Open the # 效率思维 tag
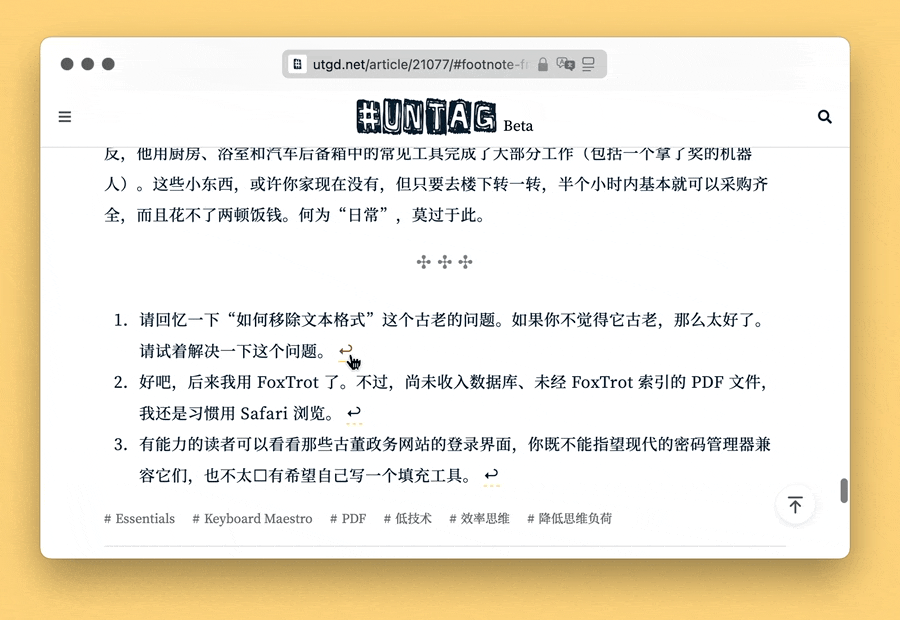The width and height of the screenshot is (900, 620). 479,518
